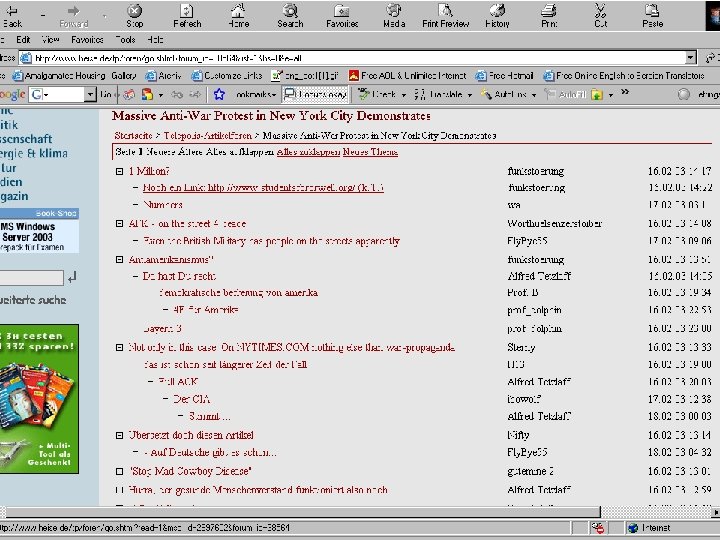Collapse the 'Übersetzt doch diesen Artikel' thread
Viewport: 720px width, 540px height.
click(x=119, y=435)
